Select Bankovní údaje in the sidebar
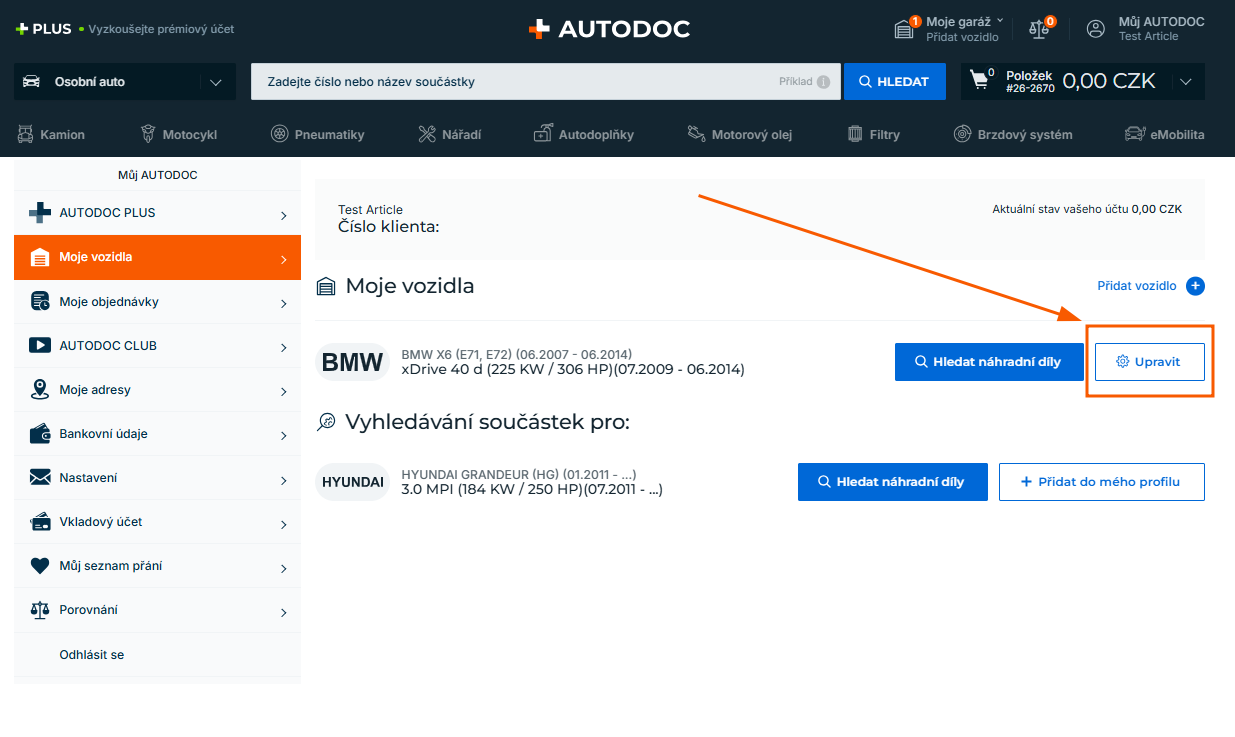This screenshot has height=737, width=1235. [157, 433]
